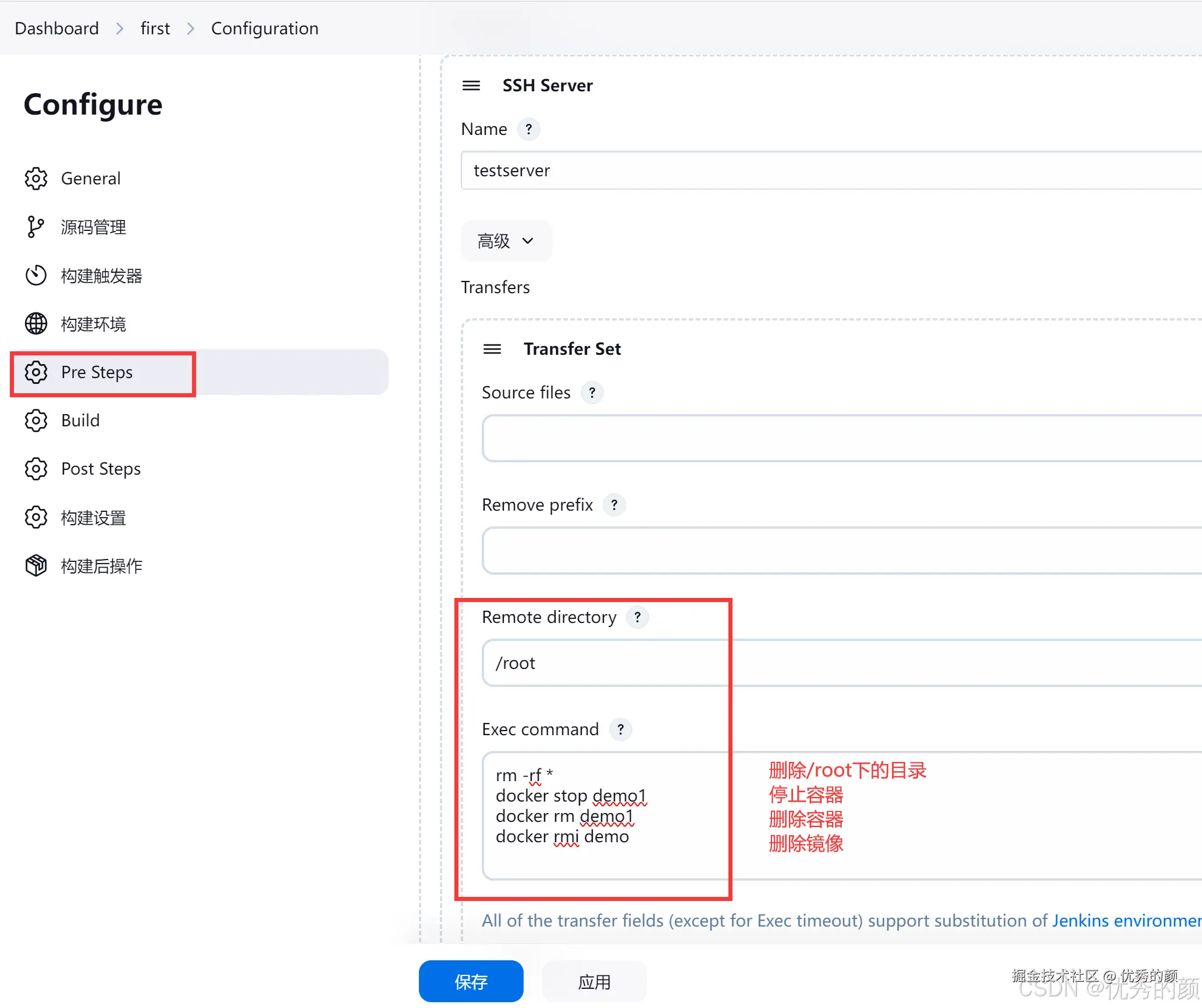1202x1008 pixels.
Task: Click the SSH Server drag handle icon
Action: coord(471,86)
